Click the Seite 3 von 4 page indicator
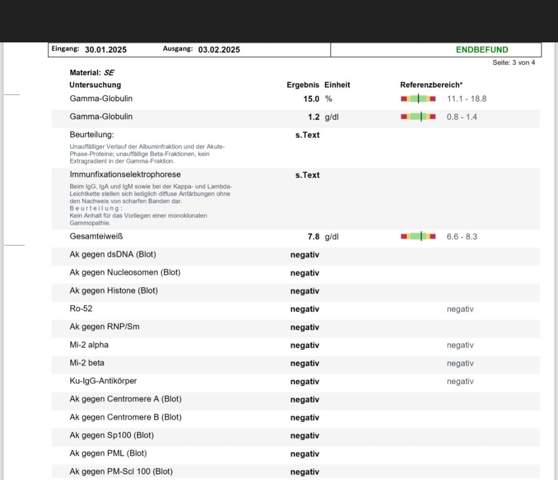 [514, 63]
